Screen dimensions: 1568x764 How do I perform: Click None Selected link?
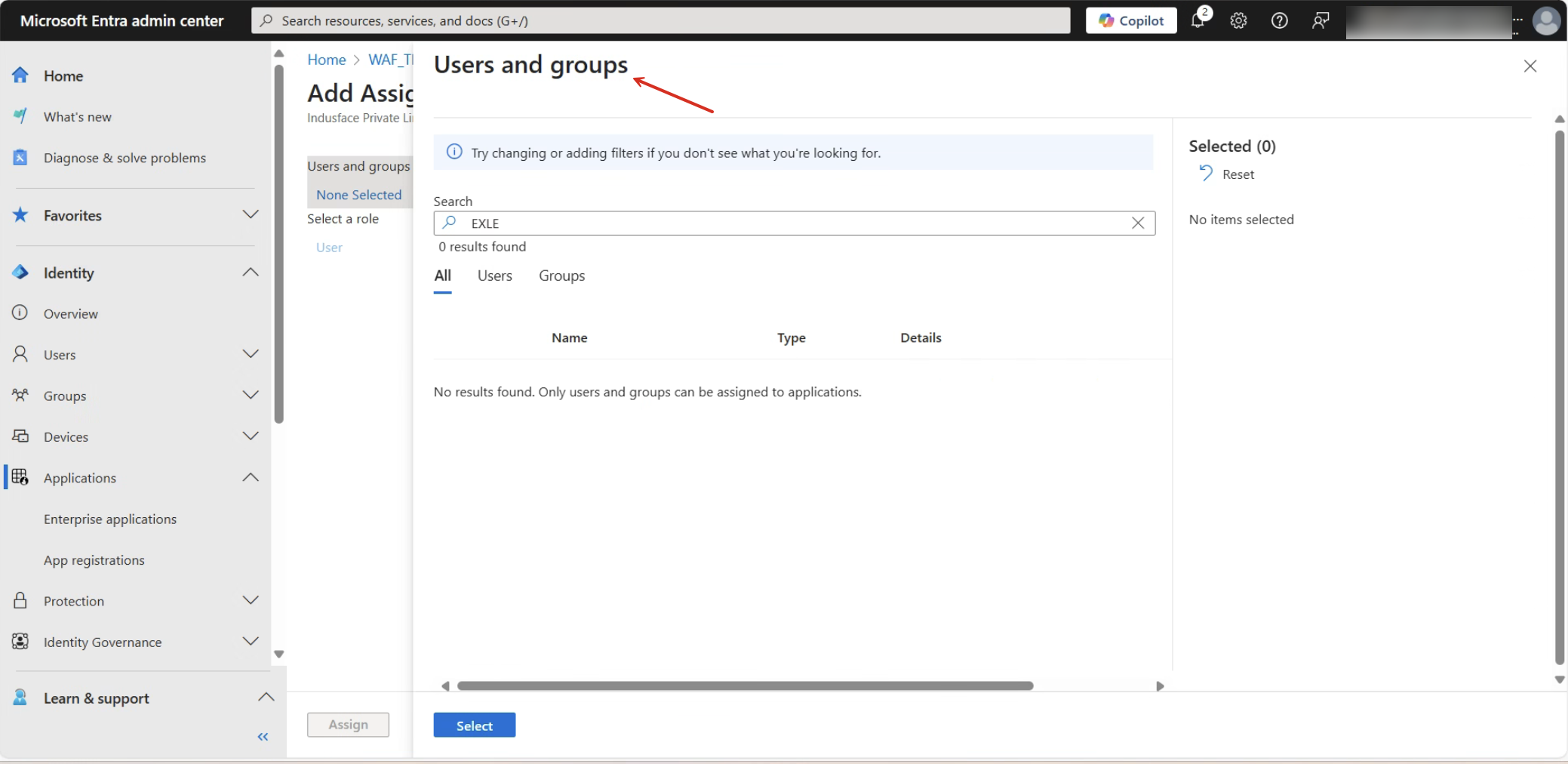[359, 195]
